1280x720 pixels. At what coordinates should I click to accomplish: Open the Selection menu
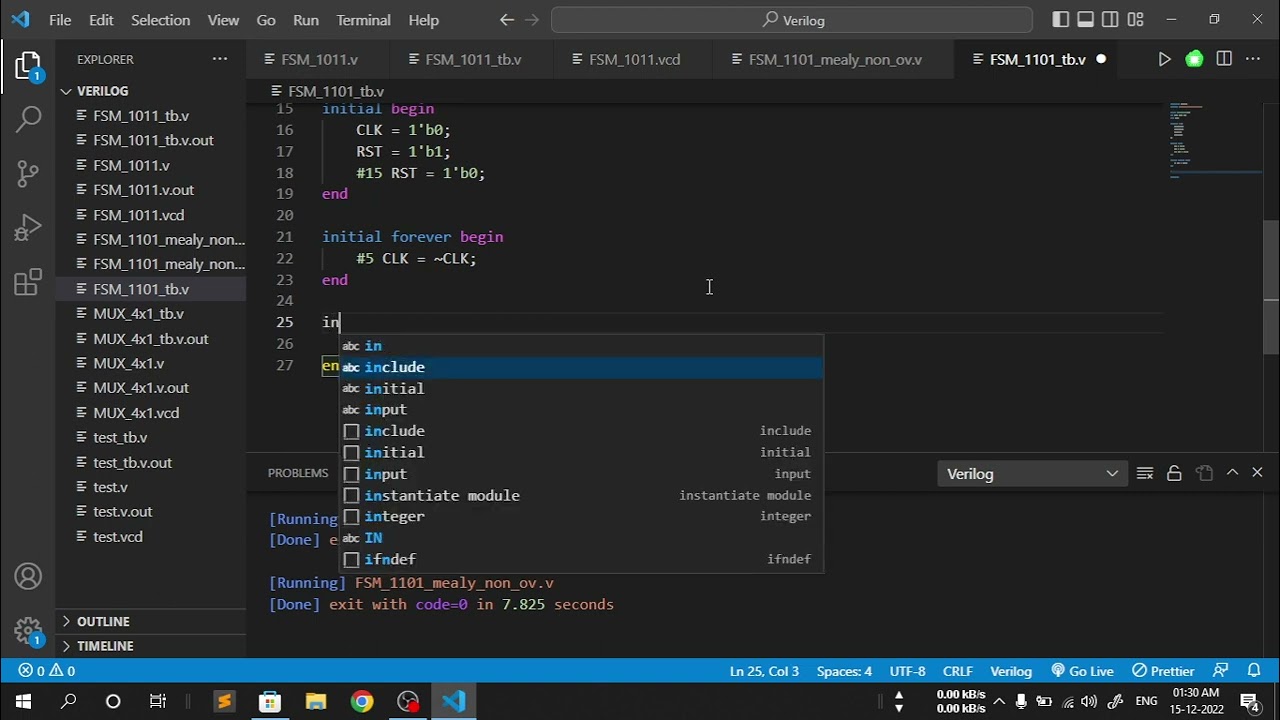(x=160, y=20)
